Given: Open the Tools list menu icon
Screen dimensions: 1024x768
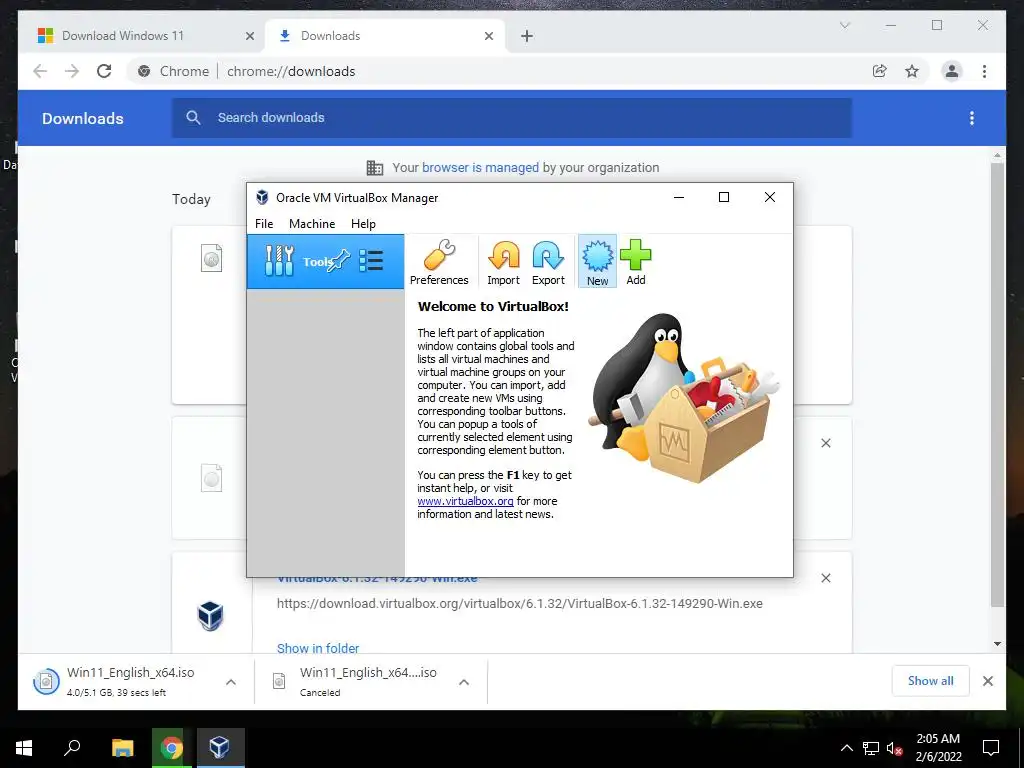Looking at the screenshot, I should [x=371, y=261].
